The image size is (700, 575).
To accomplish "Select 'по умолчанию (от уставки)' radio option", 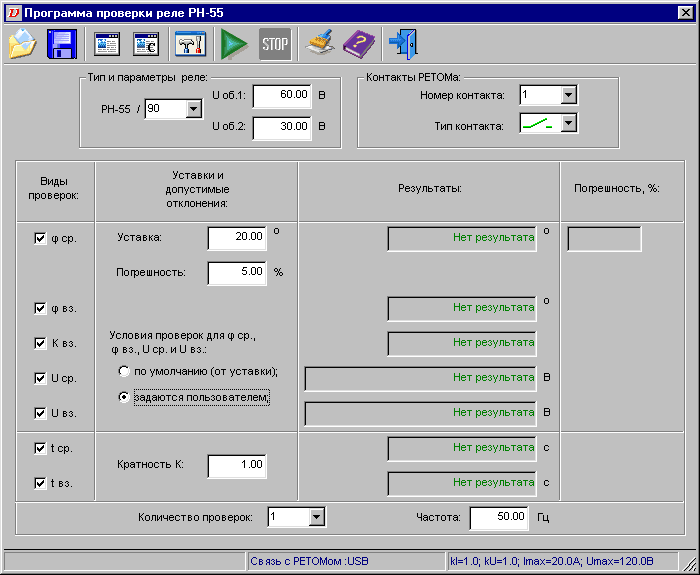I will [x=124, y=371].
